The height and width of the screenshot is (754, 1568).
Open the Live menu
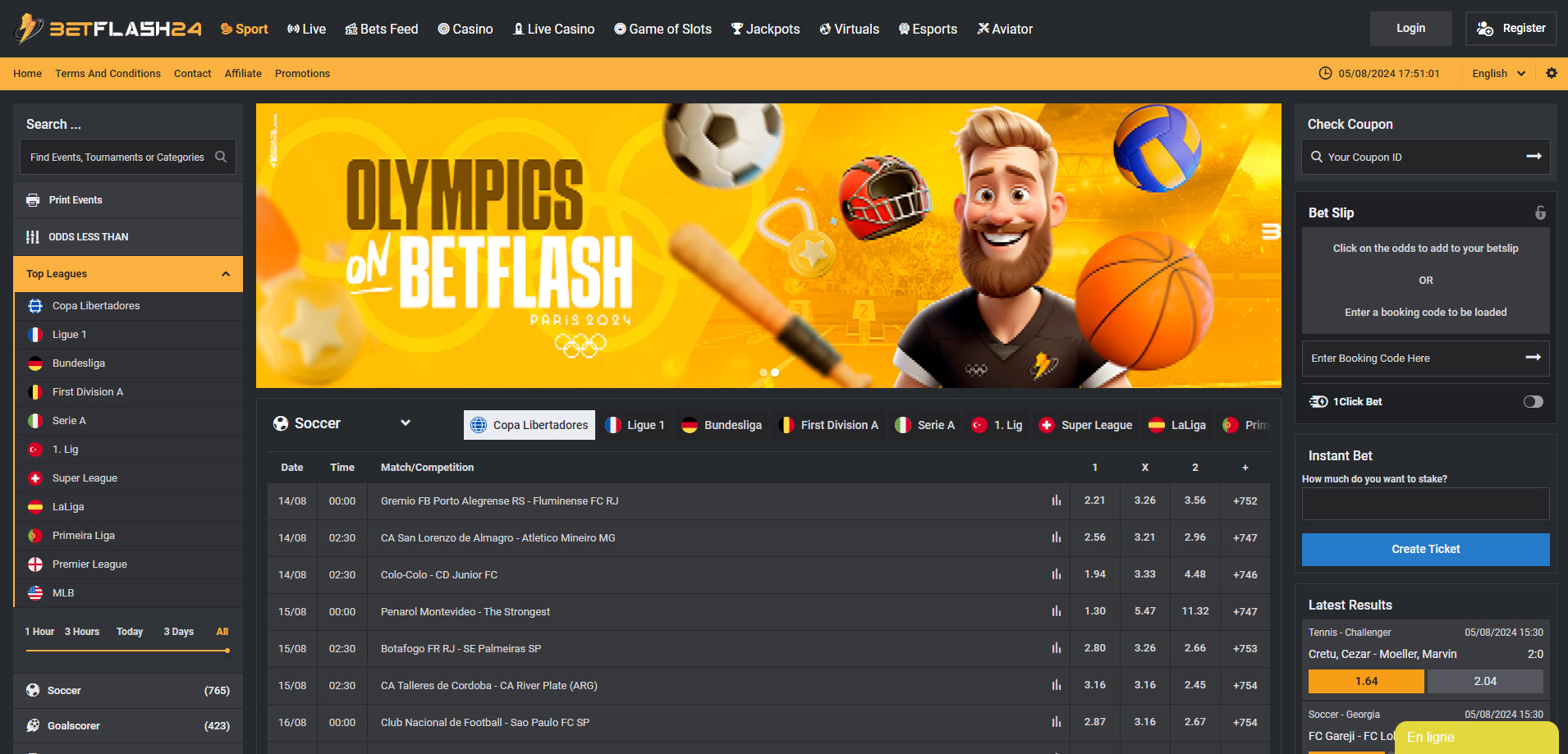306,29
